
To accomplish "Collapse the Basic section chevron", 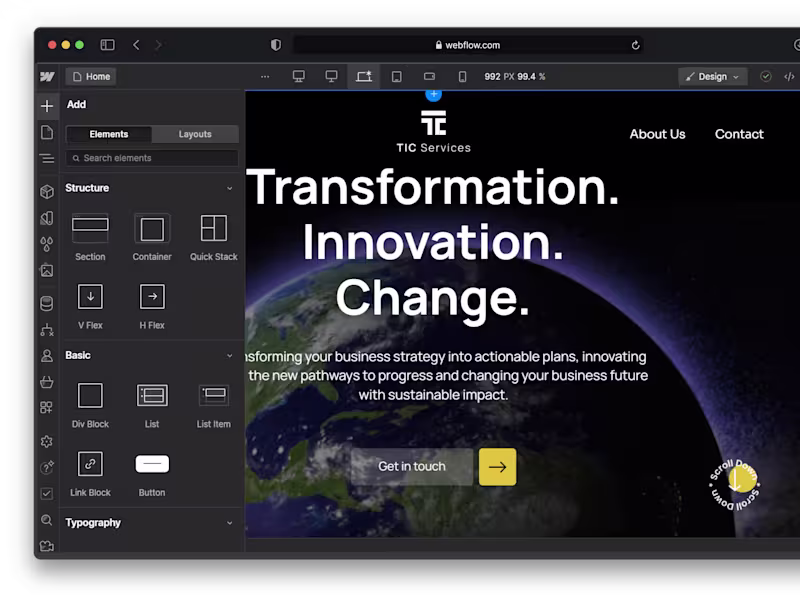I will 230,356.
